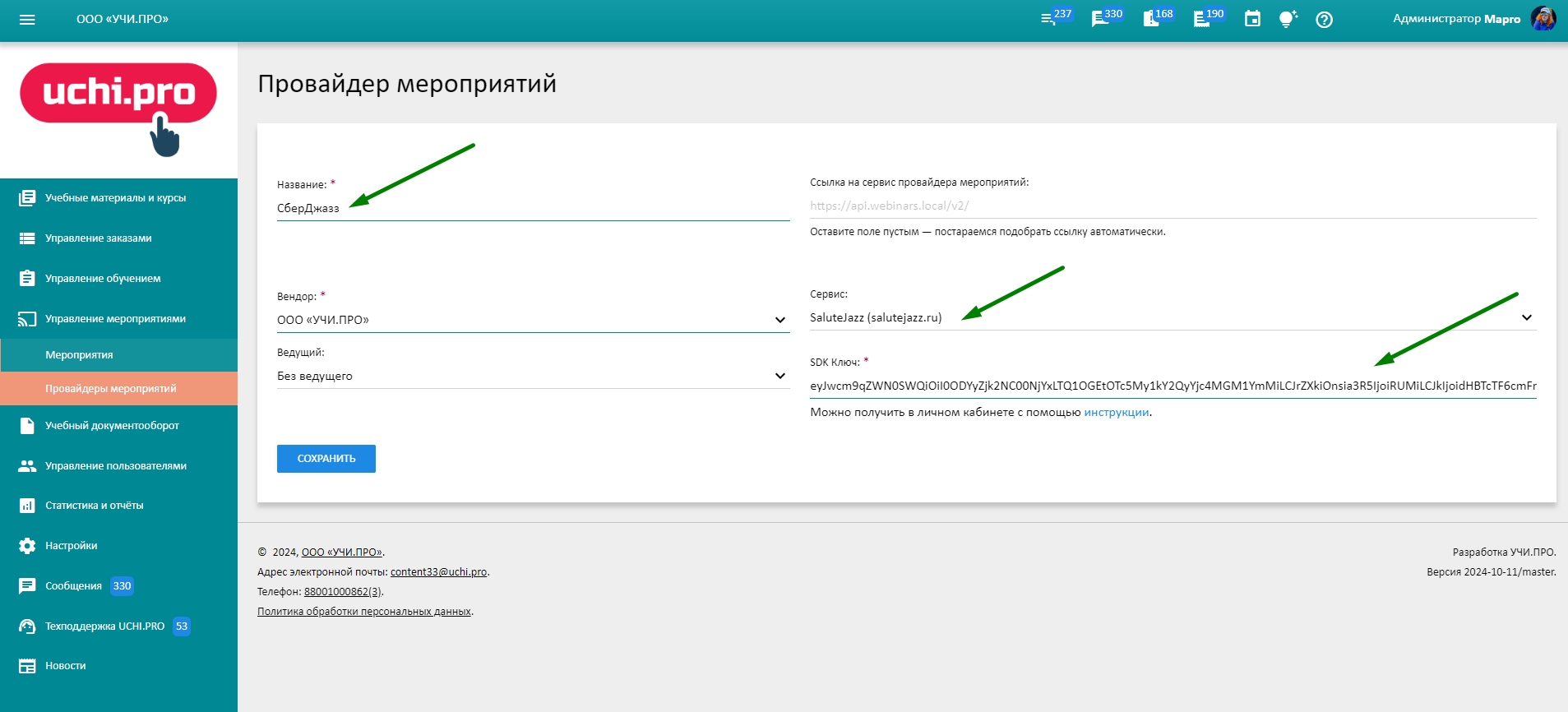Open the Вендор dropdown arrow
1568x712 pixels.
[779, 320]
